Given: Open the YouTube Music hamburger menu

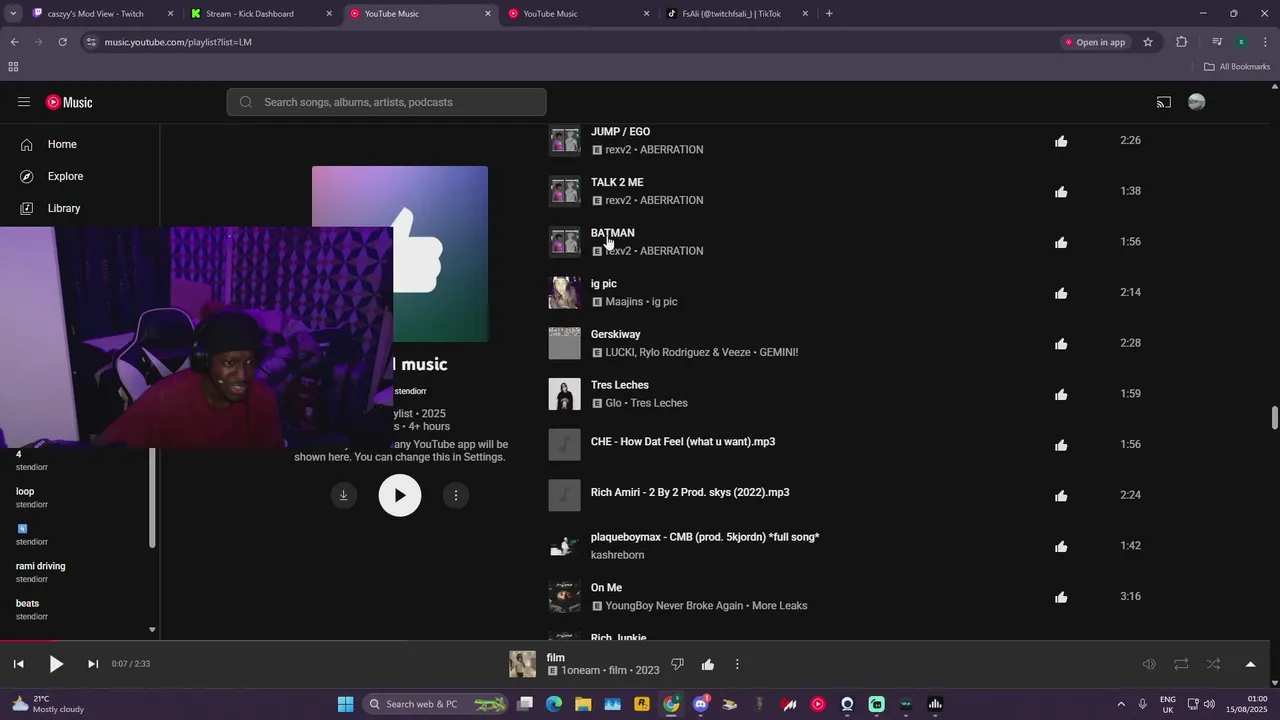Looking at the screenshot, I should click(x=24, y=102).
